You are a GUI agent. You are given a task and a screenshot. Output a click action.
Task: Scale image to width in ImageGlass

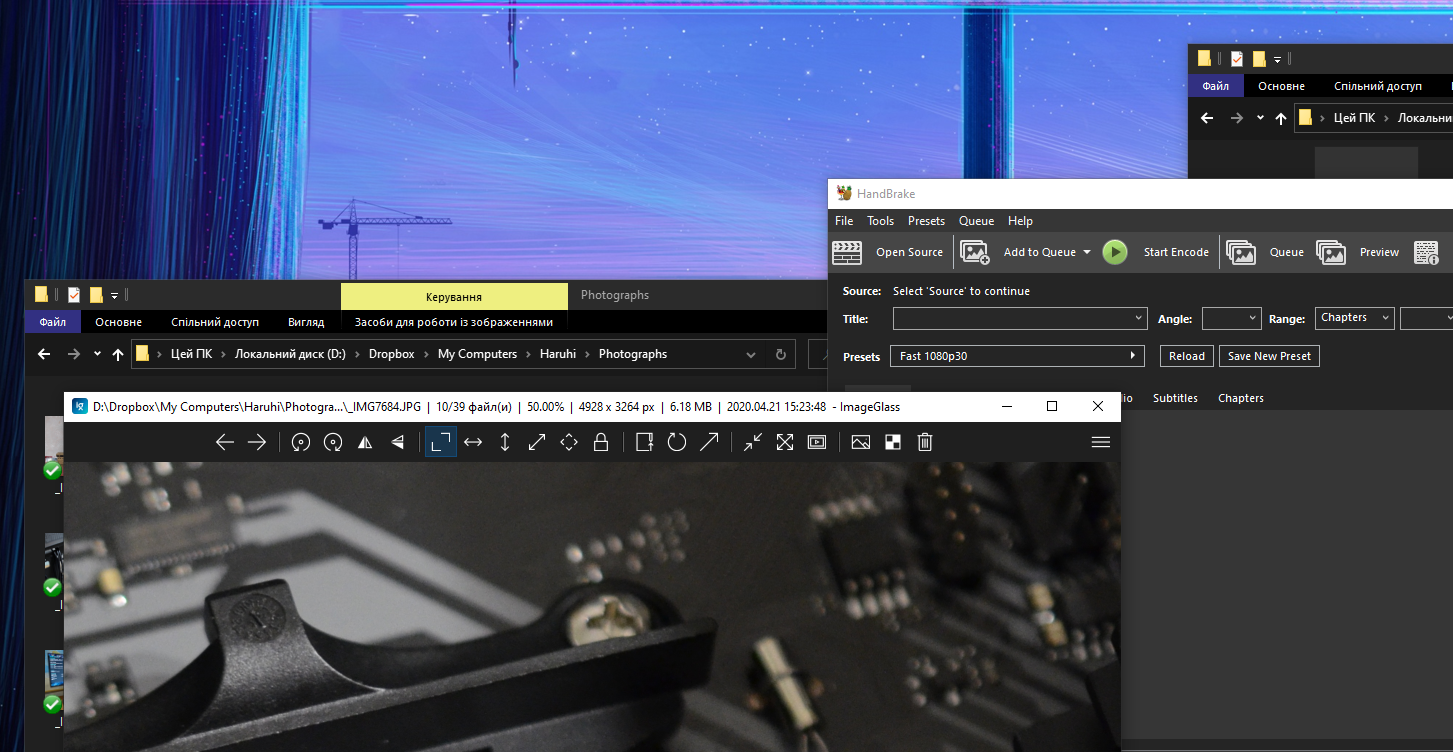473,442
